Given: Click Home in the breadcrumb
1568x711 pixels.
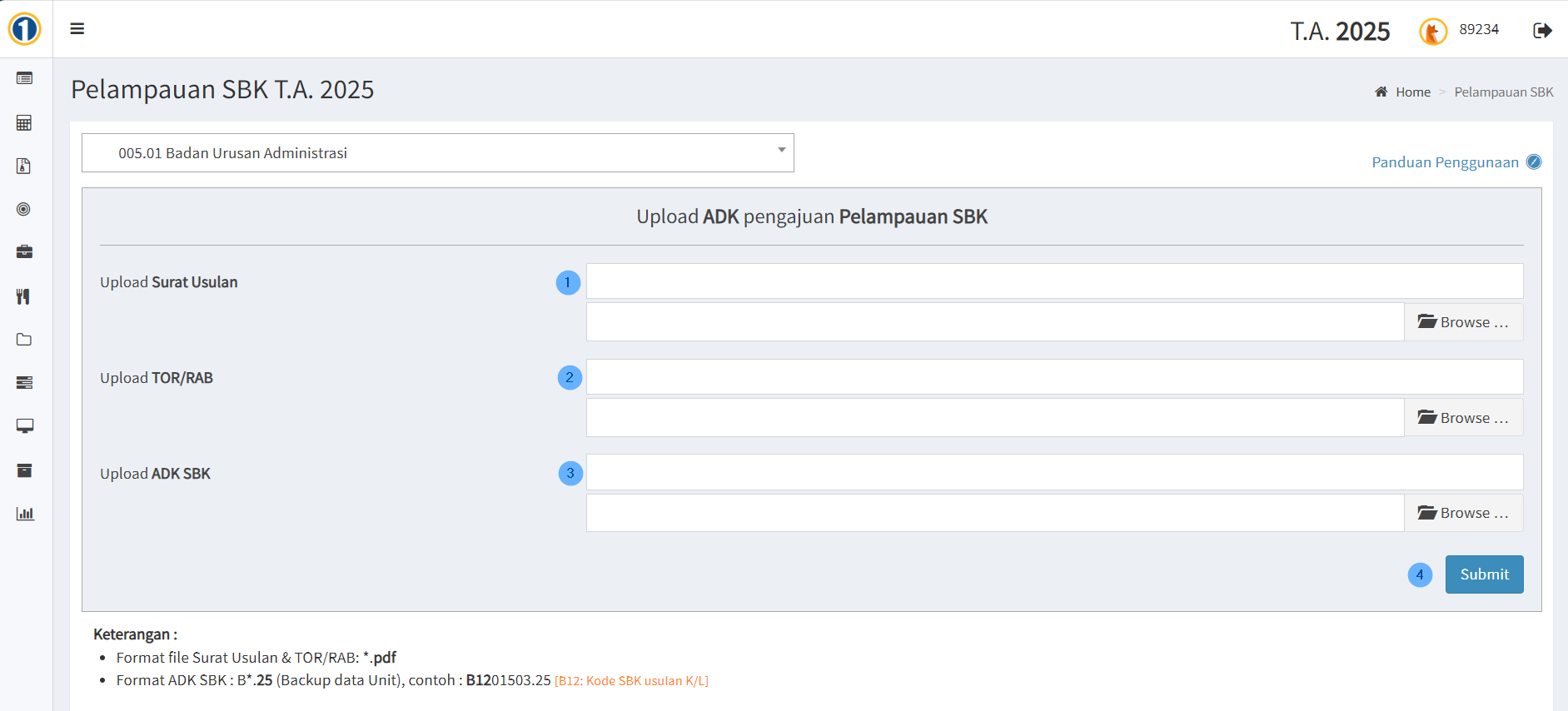Looking at the screenshot, I should 1412,92.
